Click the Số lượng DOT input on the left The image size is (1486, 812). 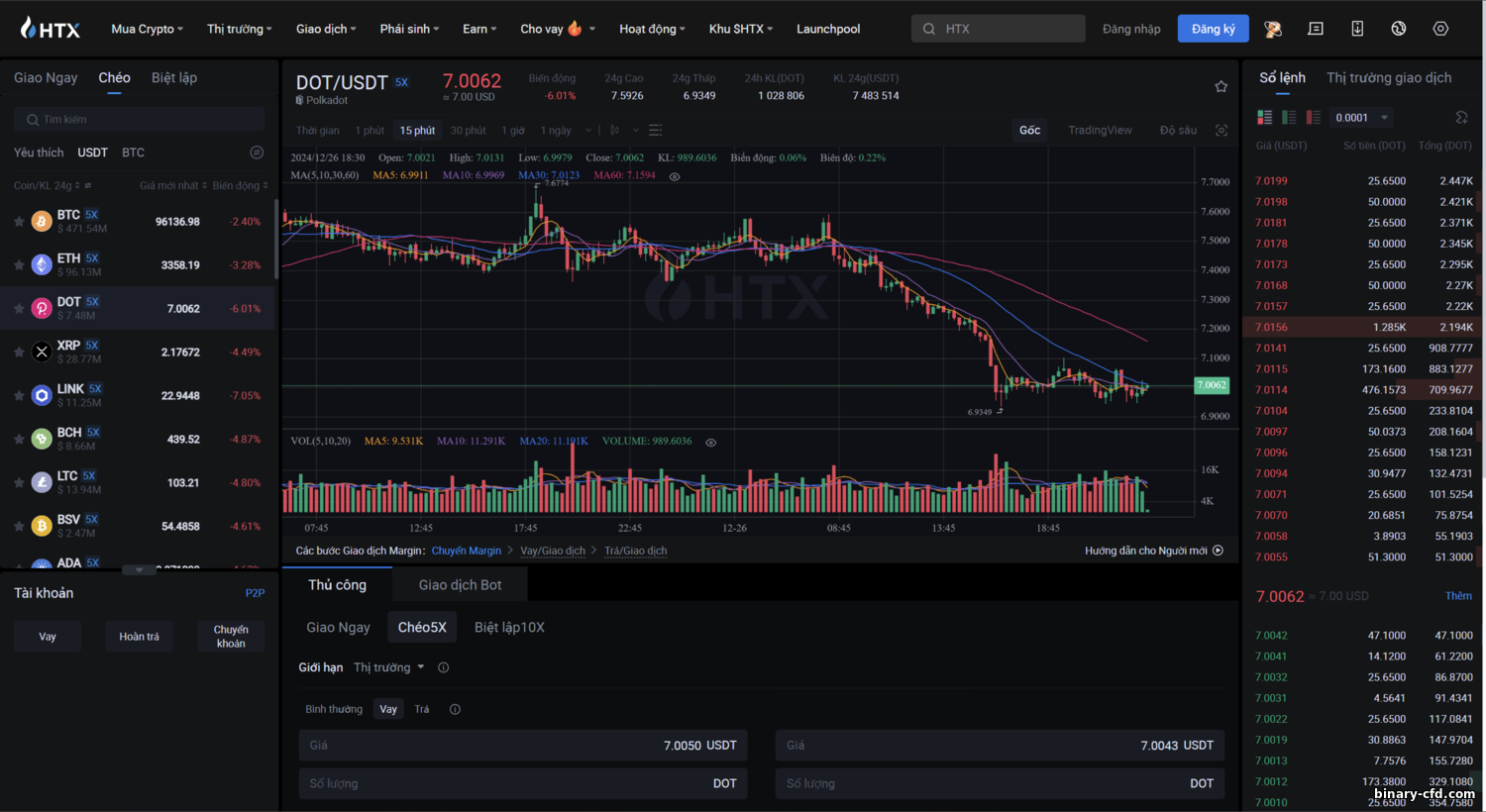point(523,783)
